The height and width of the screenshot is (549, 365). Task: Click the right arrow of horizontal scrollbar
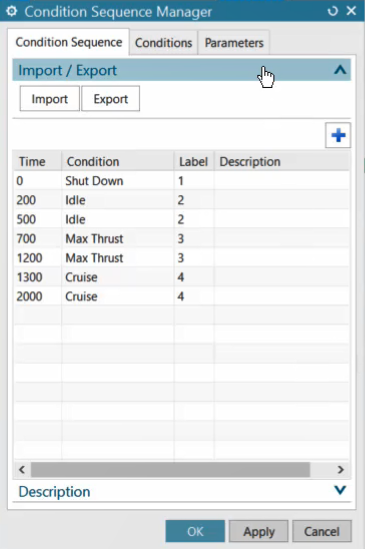click(340, 470)
